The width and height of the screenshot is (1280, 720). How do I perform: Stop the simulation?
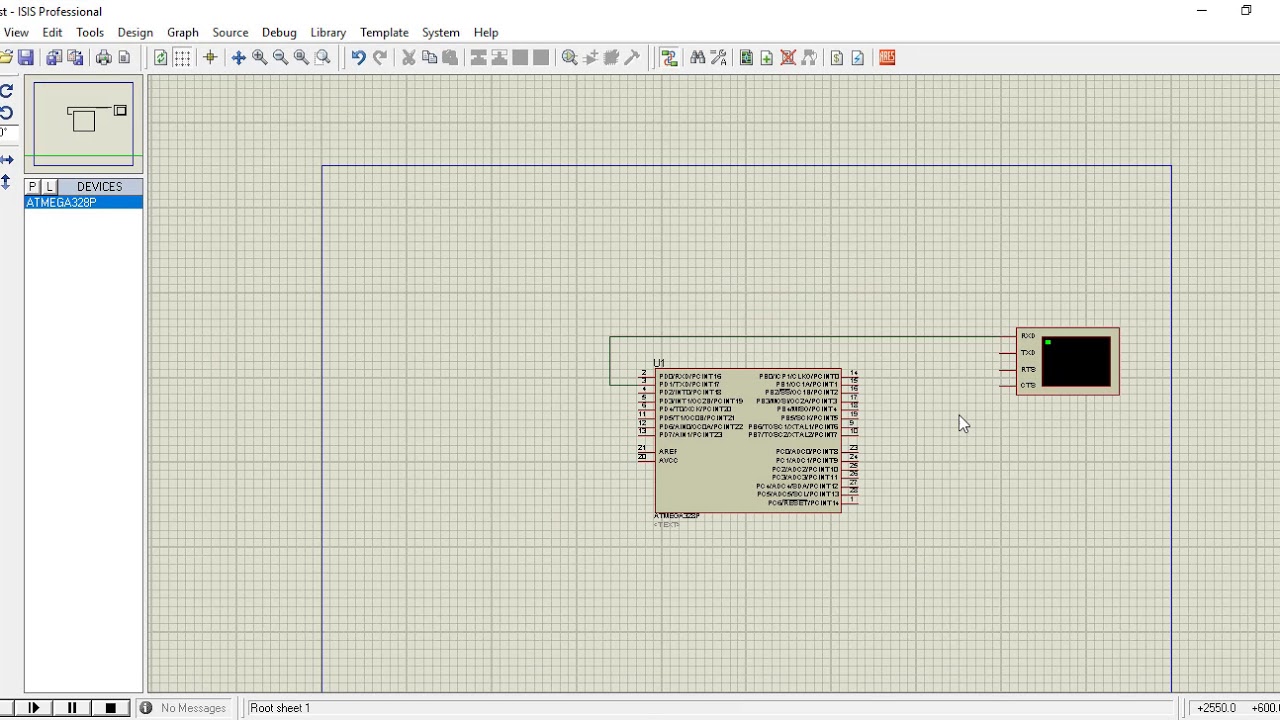point(110,708)
